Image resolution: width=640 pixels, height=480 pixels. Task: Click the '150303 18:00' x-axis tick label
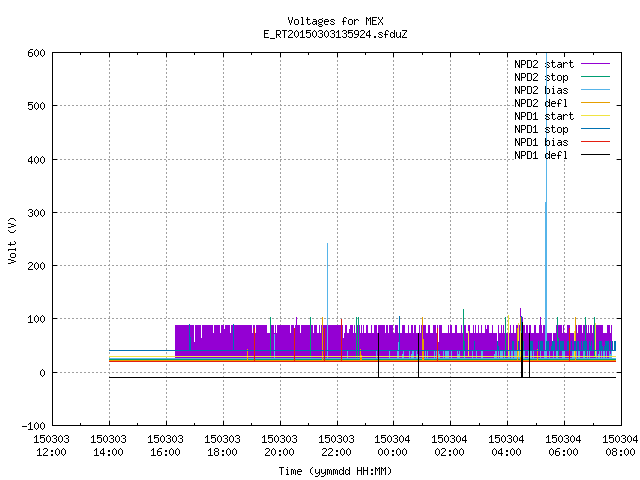click(x=222, y=445)
